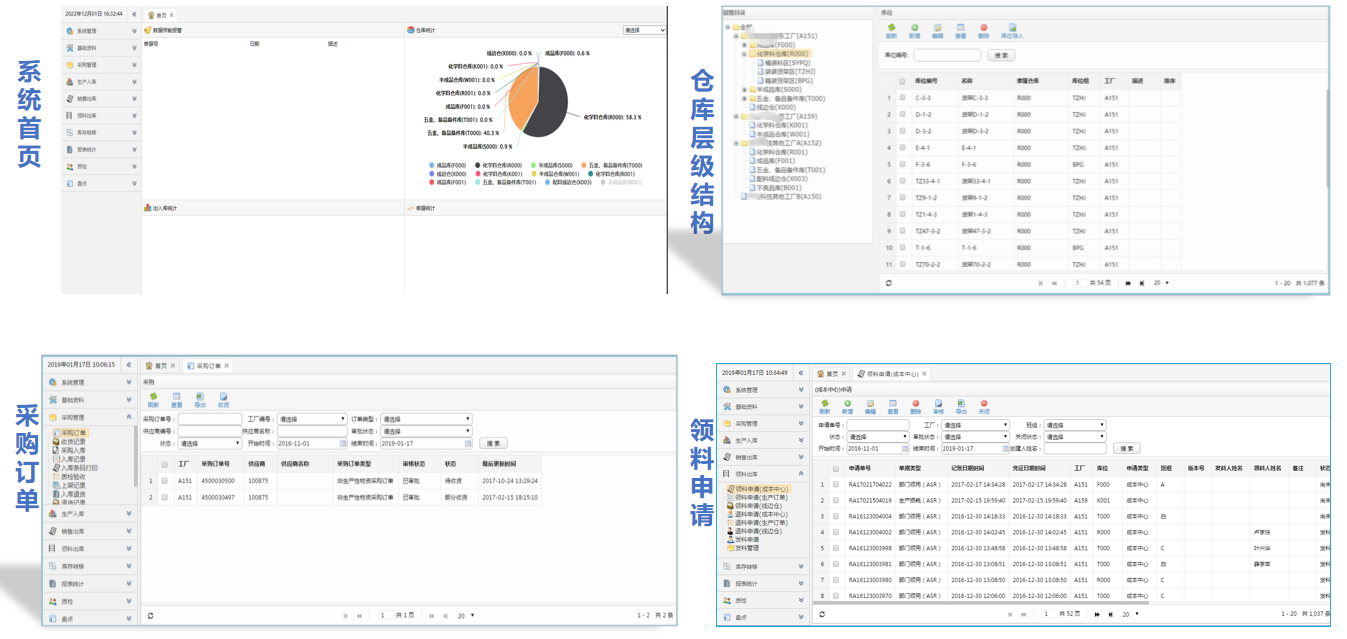Select 线边仓(X000) in warehouse tree
This screenshot has height=639, width=1347.
click(775, 107)
